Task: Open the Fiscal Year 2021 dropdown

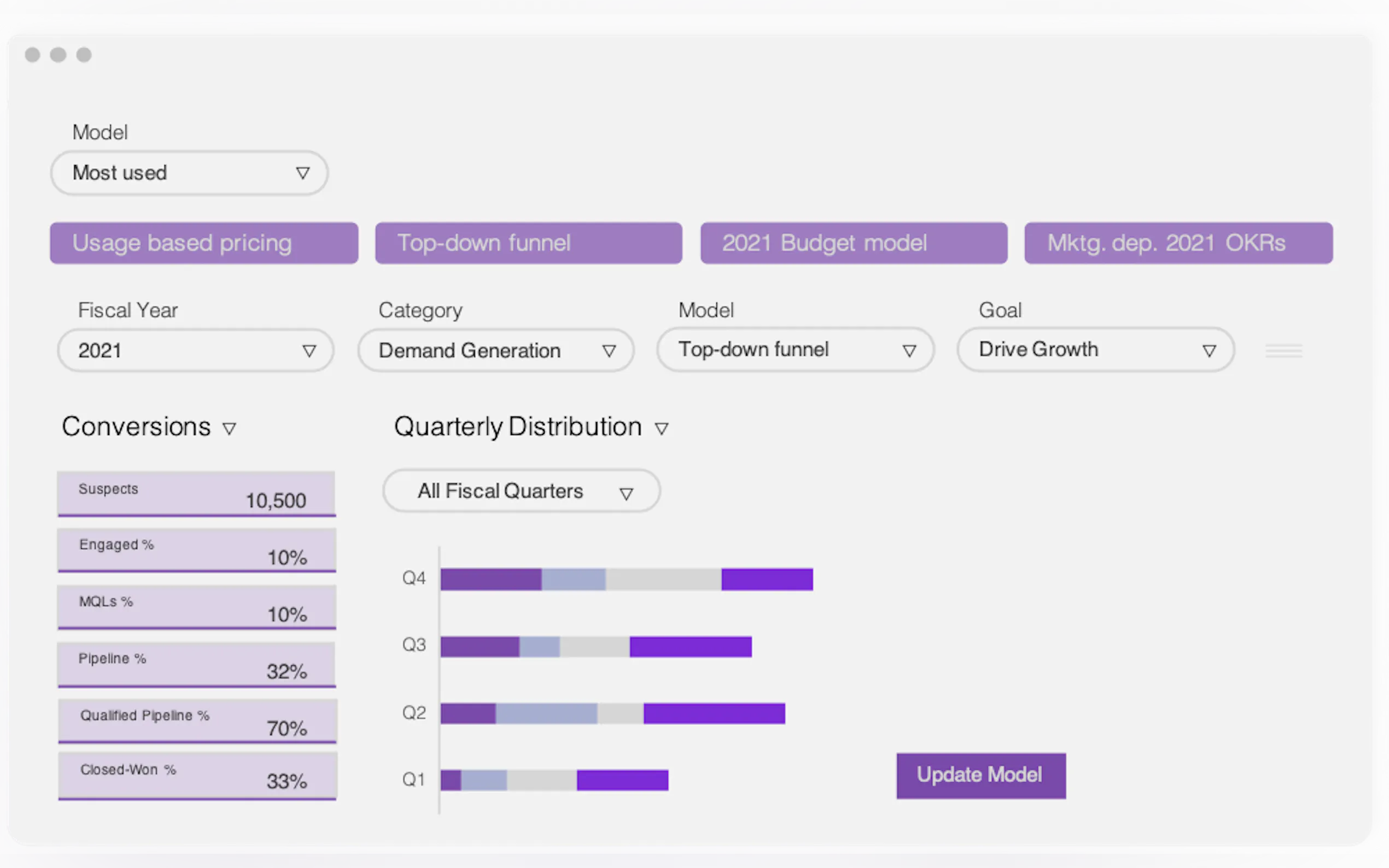Action: 196,350
